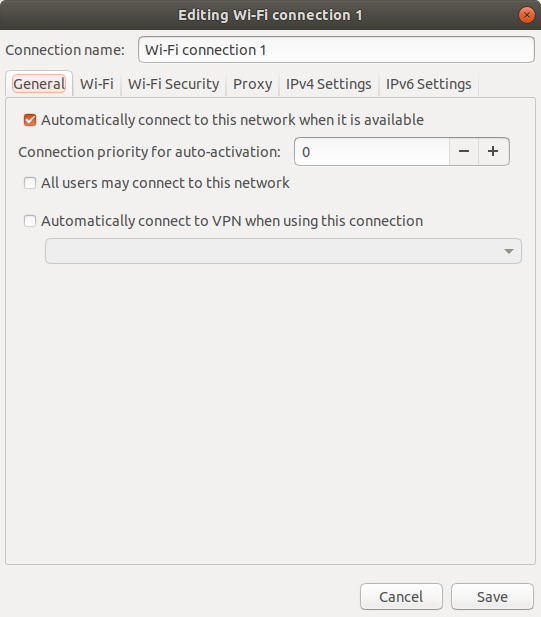Disable automatically connect to this network

(30, 120)
